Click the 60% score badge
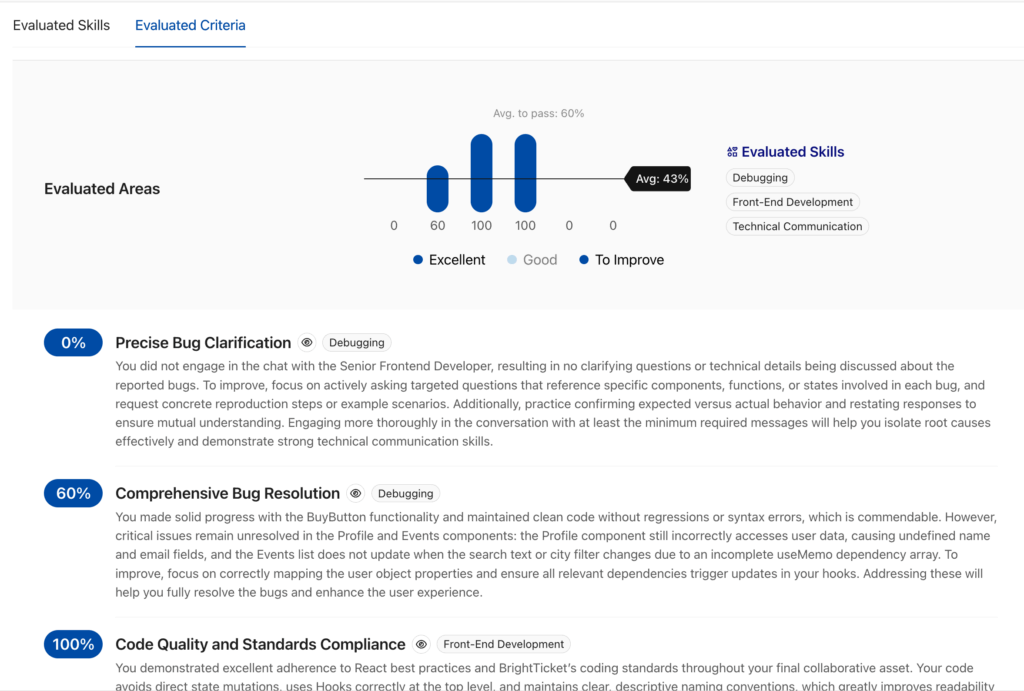1024x691 pixels. 73,493
